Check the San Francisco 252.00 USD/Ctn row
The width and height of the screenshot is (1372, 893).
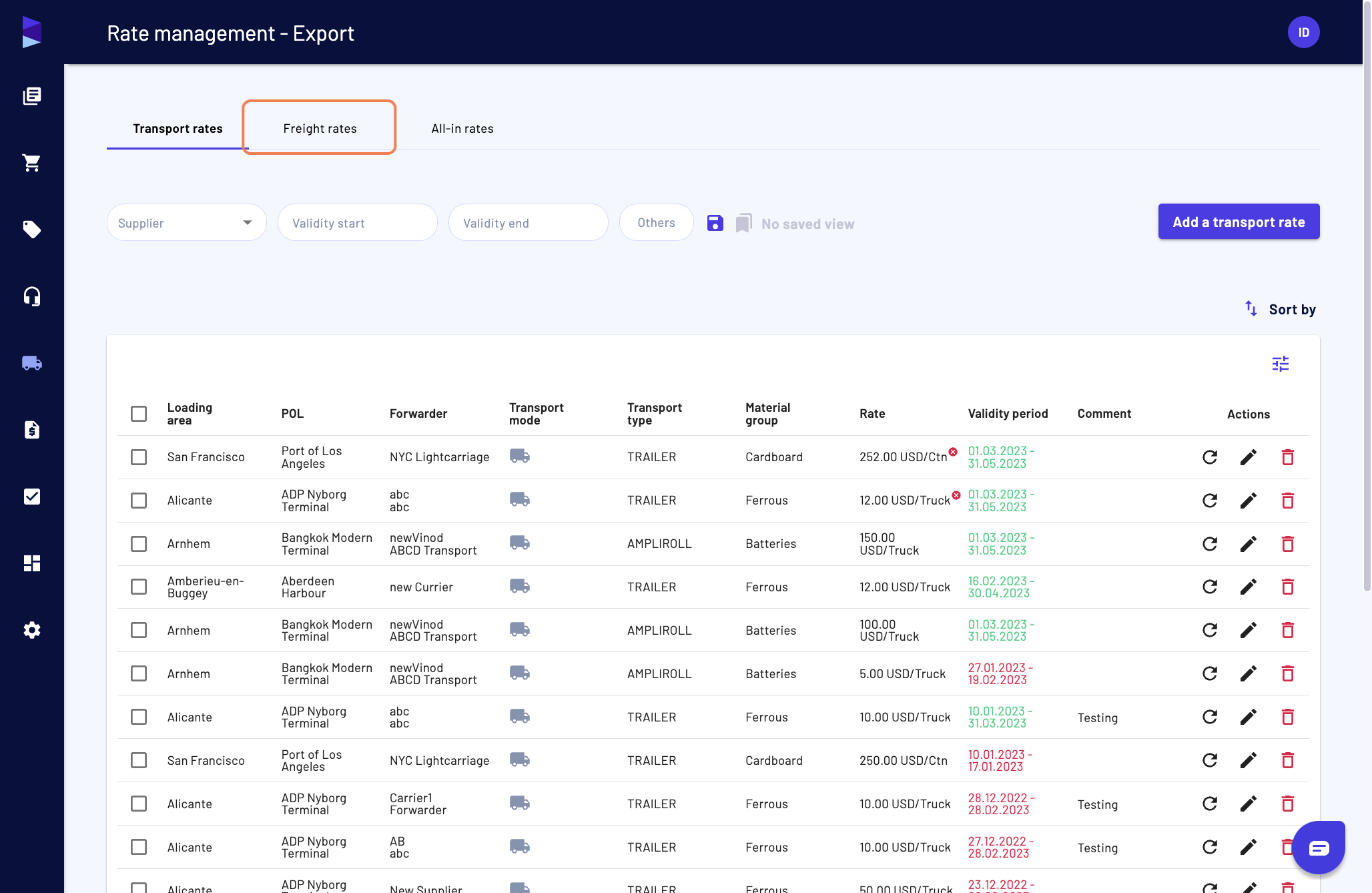point(139,457)
